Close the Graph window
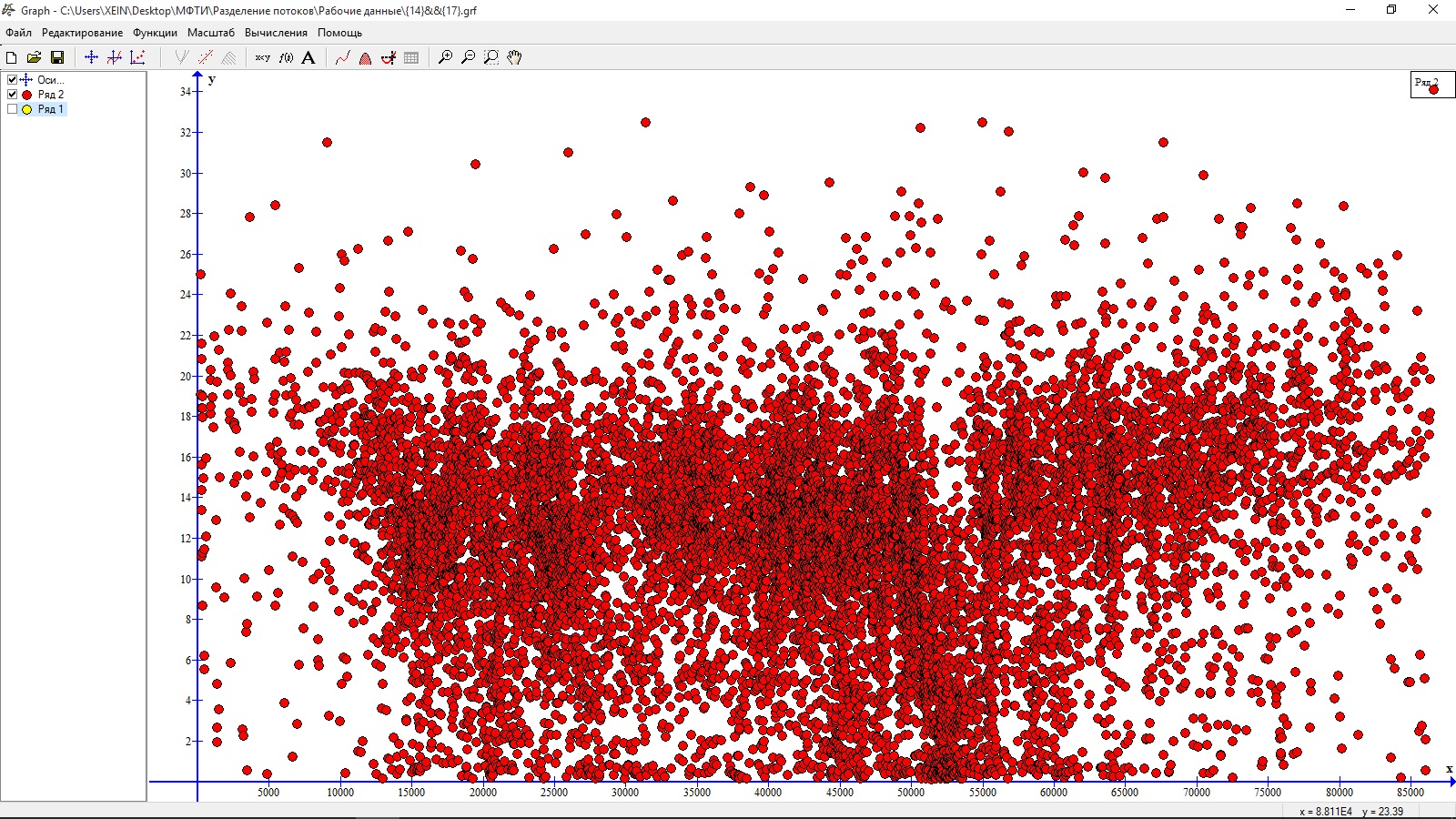Viewport: 1456px width, 819px height. pyautogui.click(x=1434, y=10)
